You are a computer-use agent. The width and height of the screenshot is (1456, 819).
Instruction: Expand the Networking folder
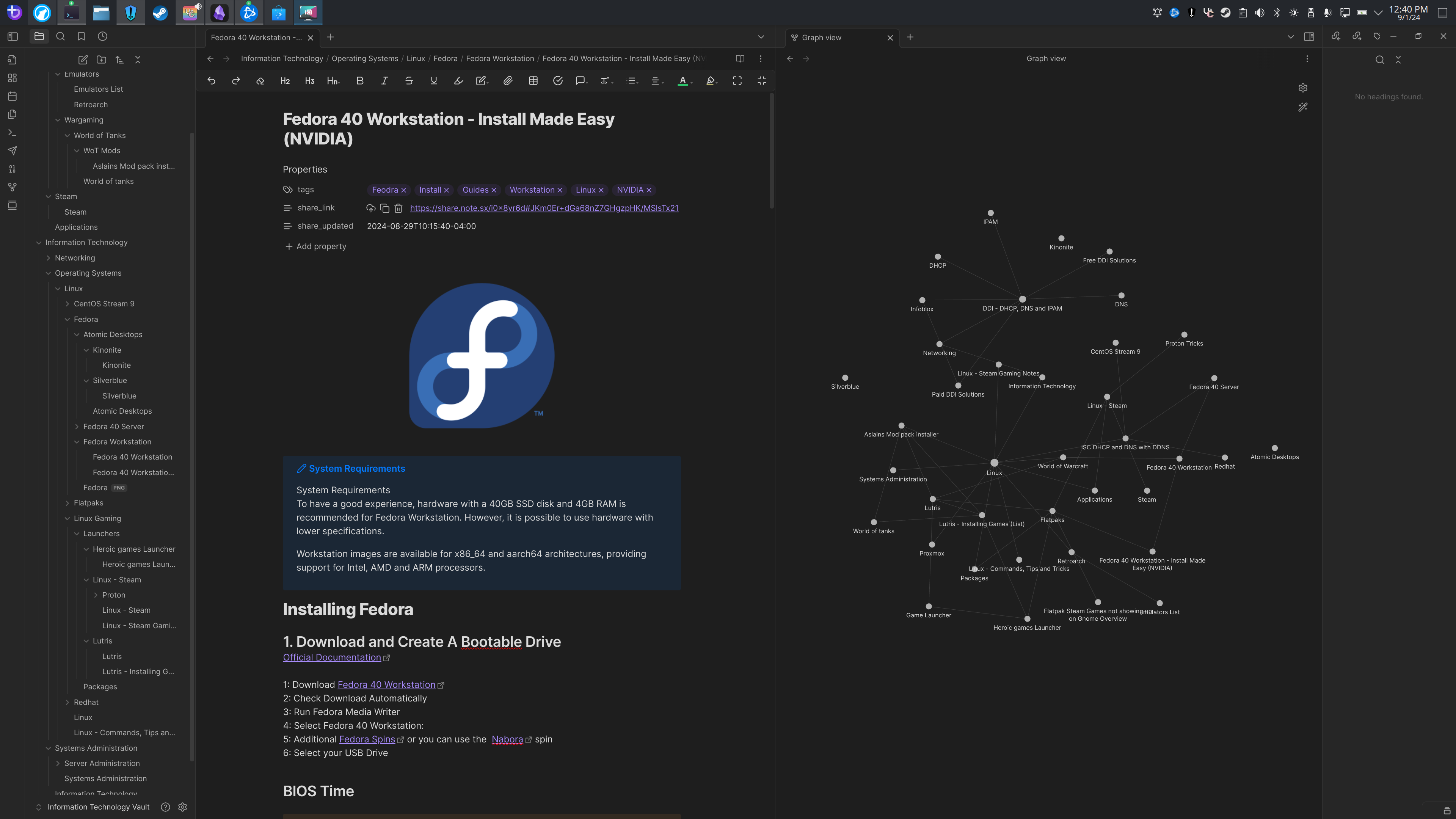tap(49, 258)
